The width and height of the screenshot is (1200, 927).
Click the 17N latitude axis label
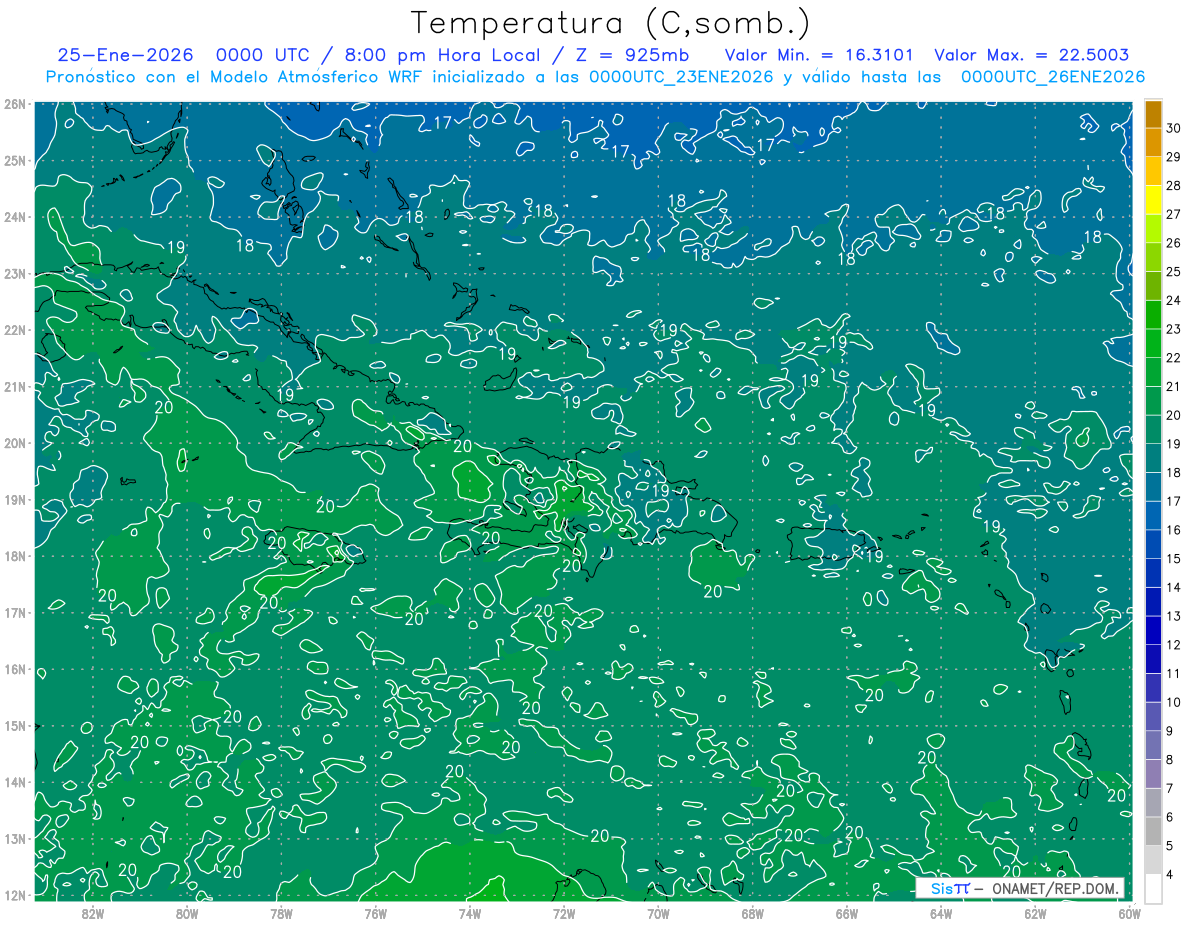pyautogui.click(x=14, y=612)
